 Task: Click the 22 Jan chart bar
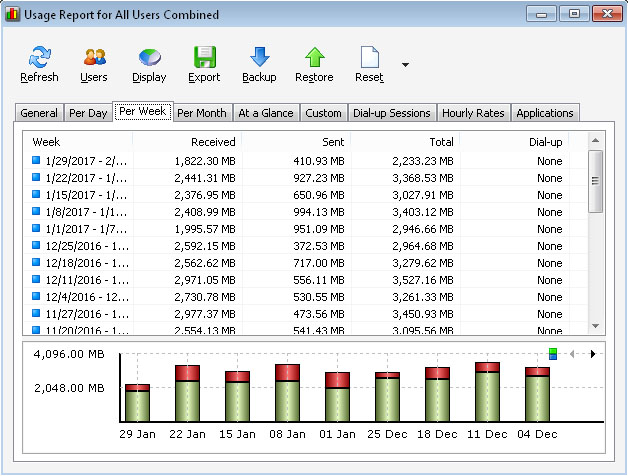187,393
